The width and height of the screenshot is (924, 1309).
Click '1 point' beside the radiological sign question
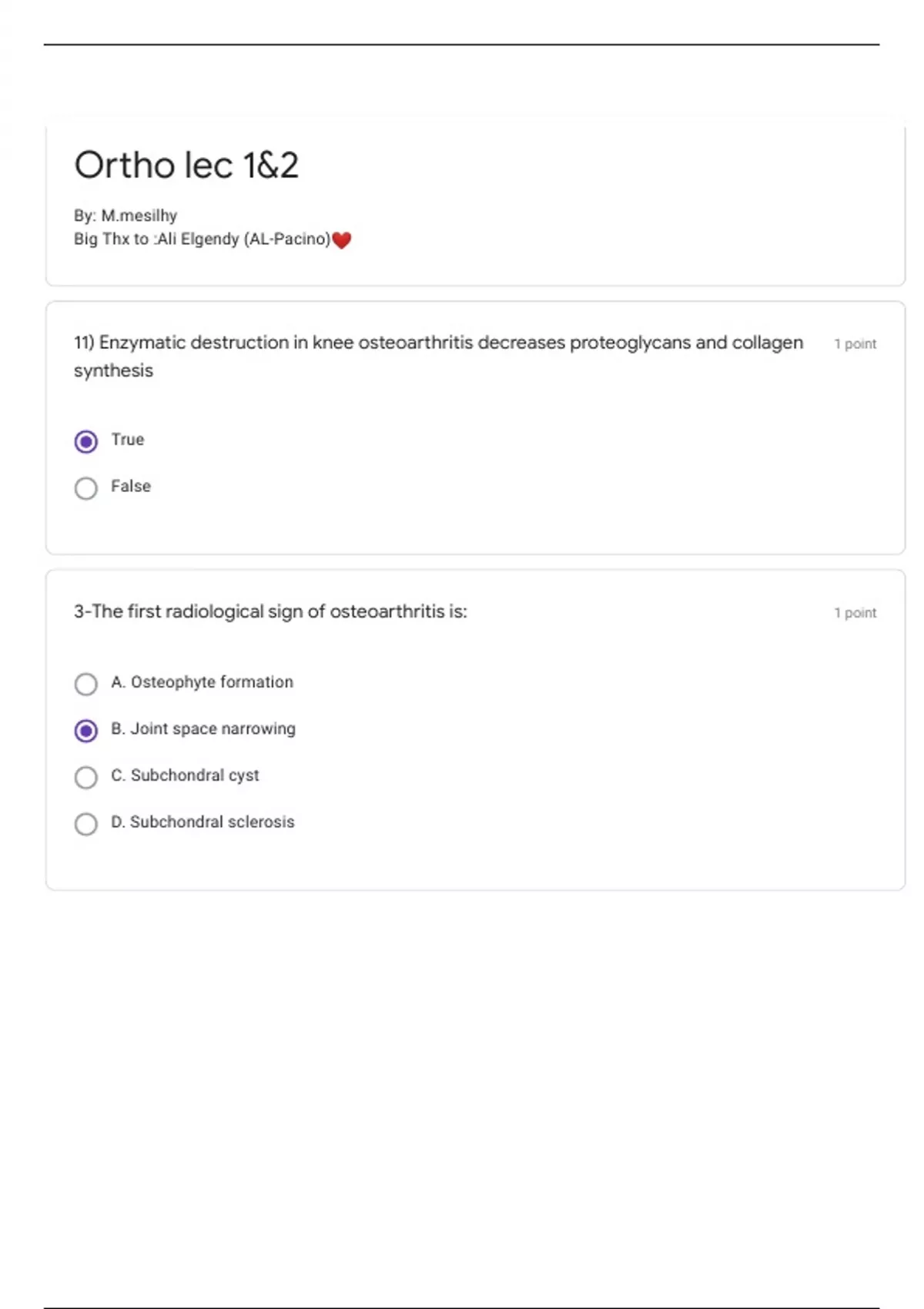pyautogui.click(x=855, y=613)
